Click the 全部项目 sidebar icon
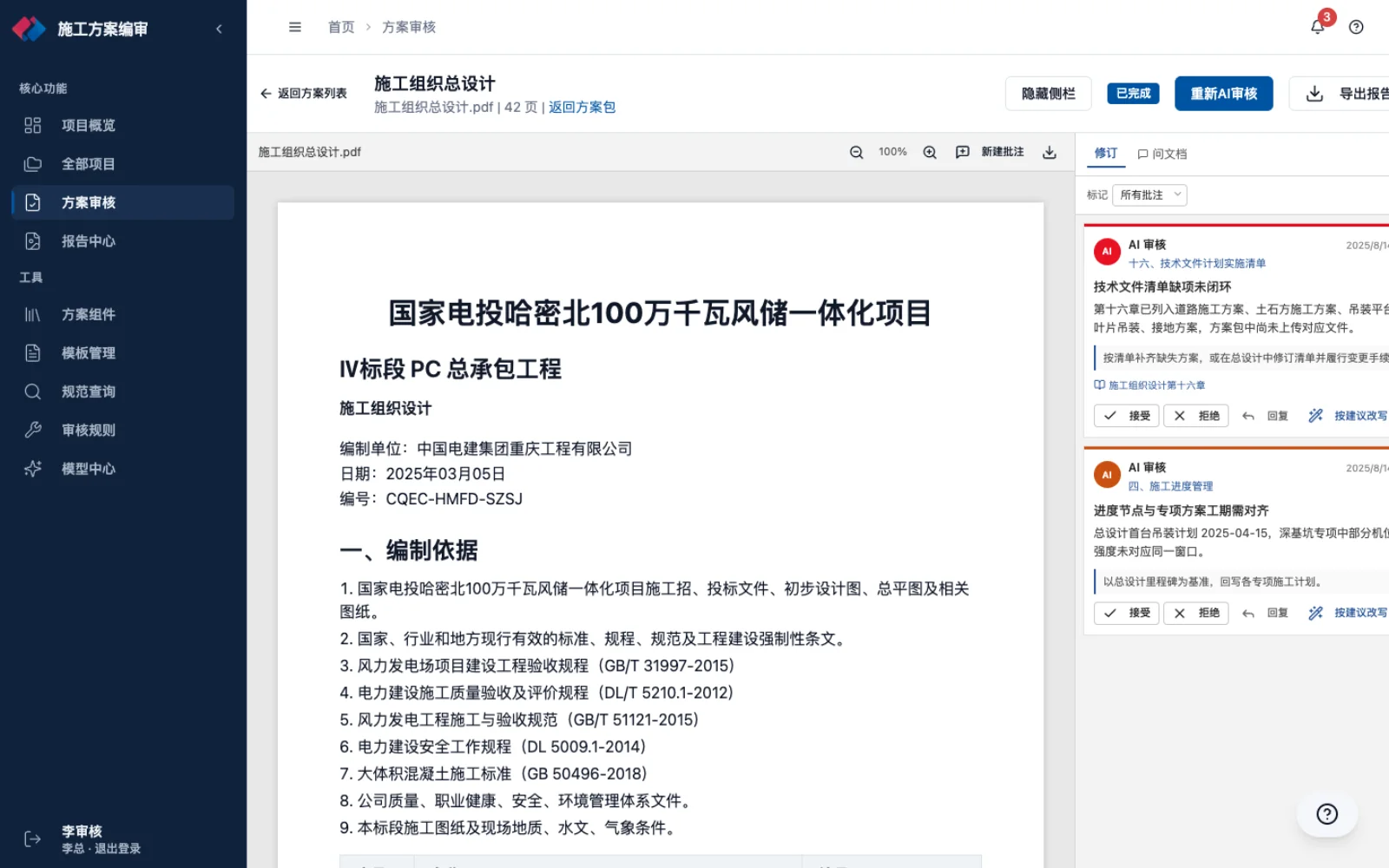The width and height of the screenshot is (1389, 868). tap(33, 164)
